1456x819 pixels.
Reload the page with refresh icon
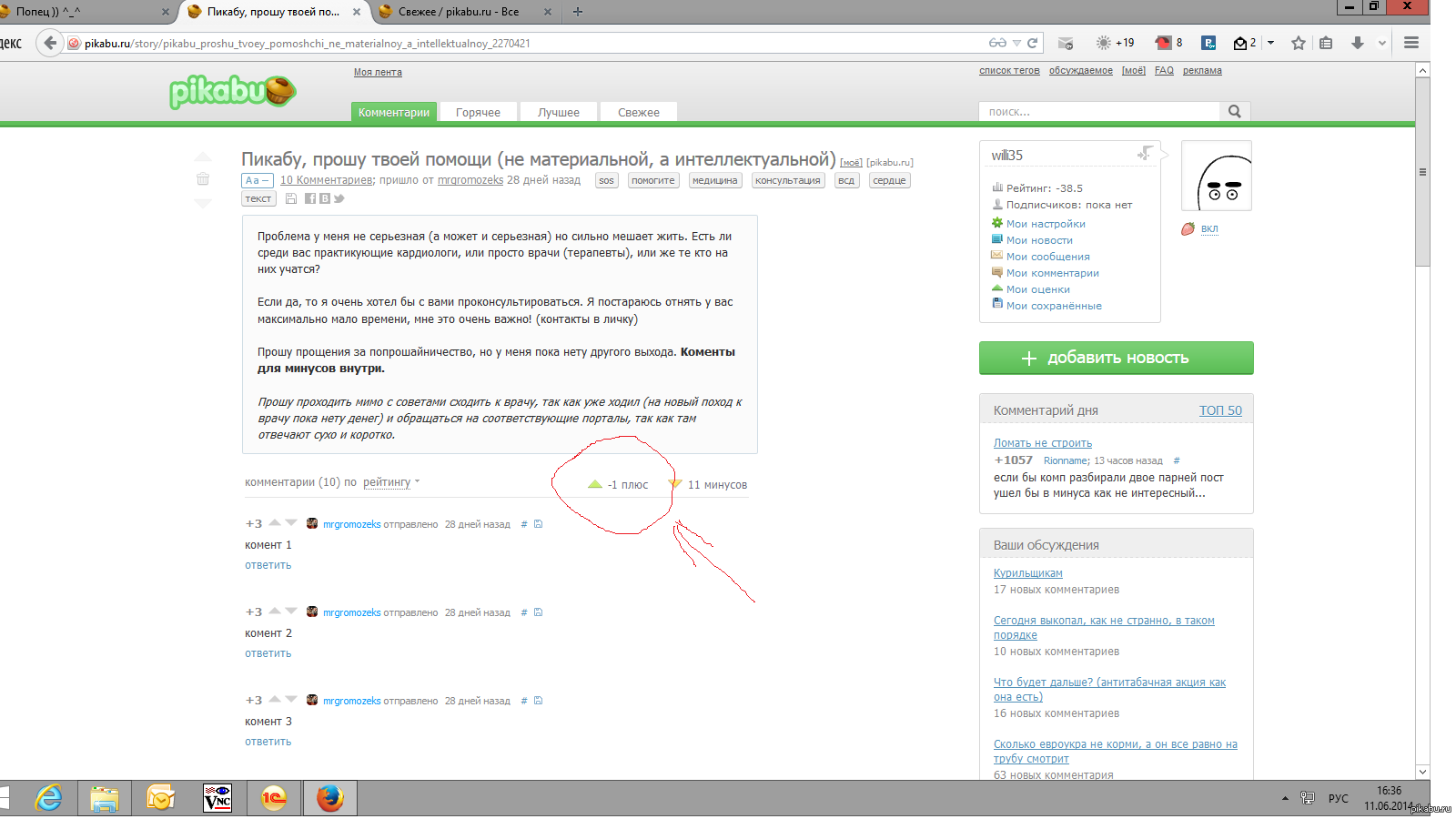coord(1033,43)
